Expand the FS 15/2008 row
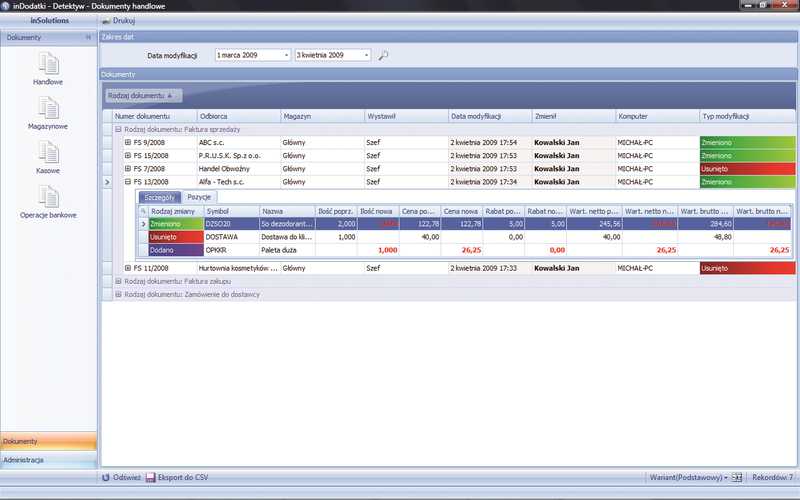The height and width of the screenshot is (500, 800). [128, 156]
